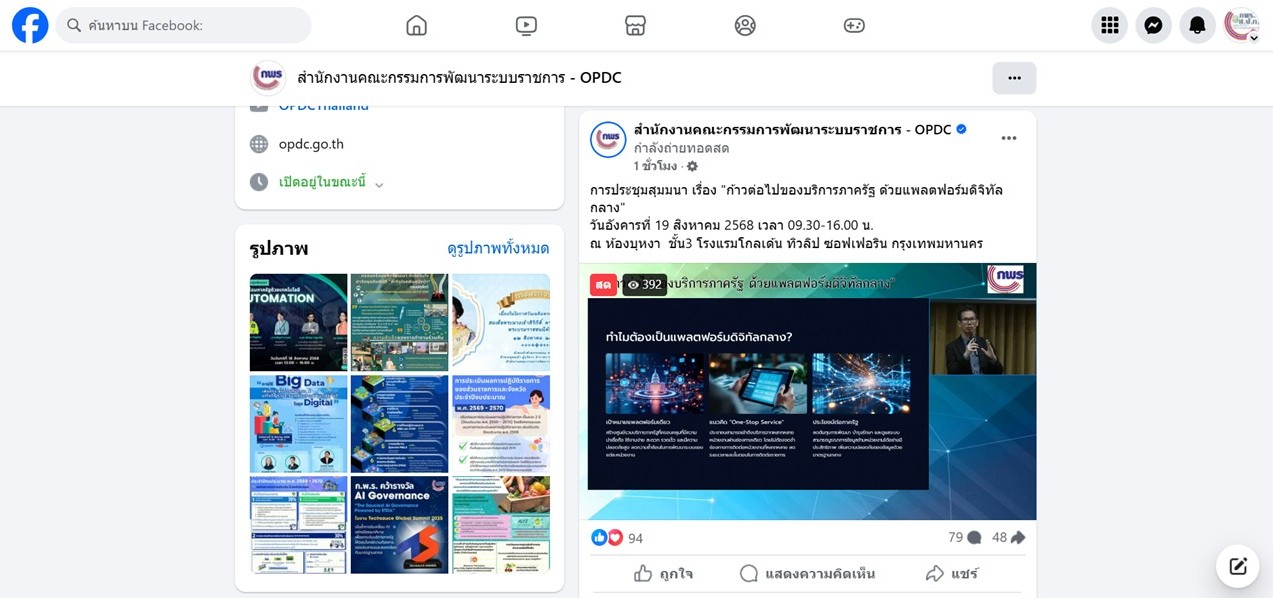Open the opdc.go.th website link
This screenshot has height=615, width=1273.
(311, 144)
